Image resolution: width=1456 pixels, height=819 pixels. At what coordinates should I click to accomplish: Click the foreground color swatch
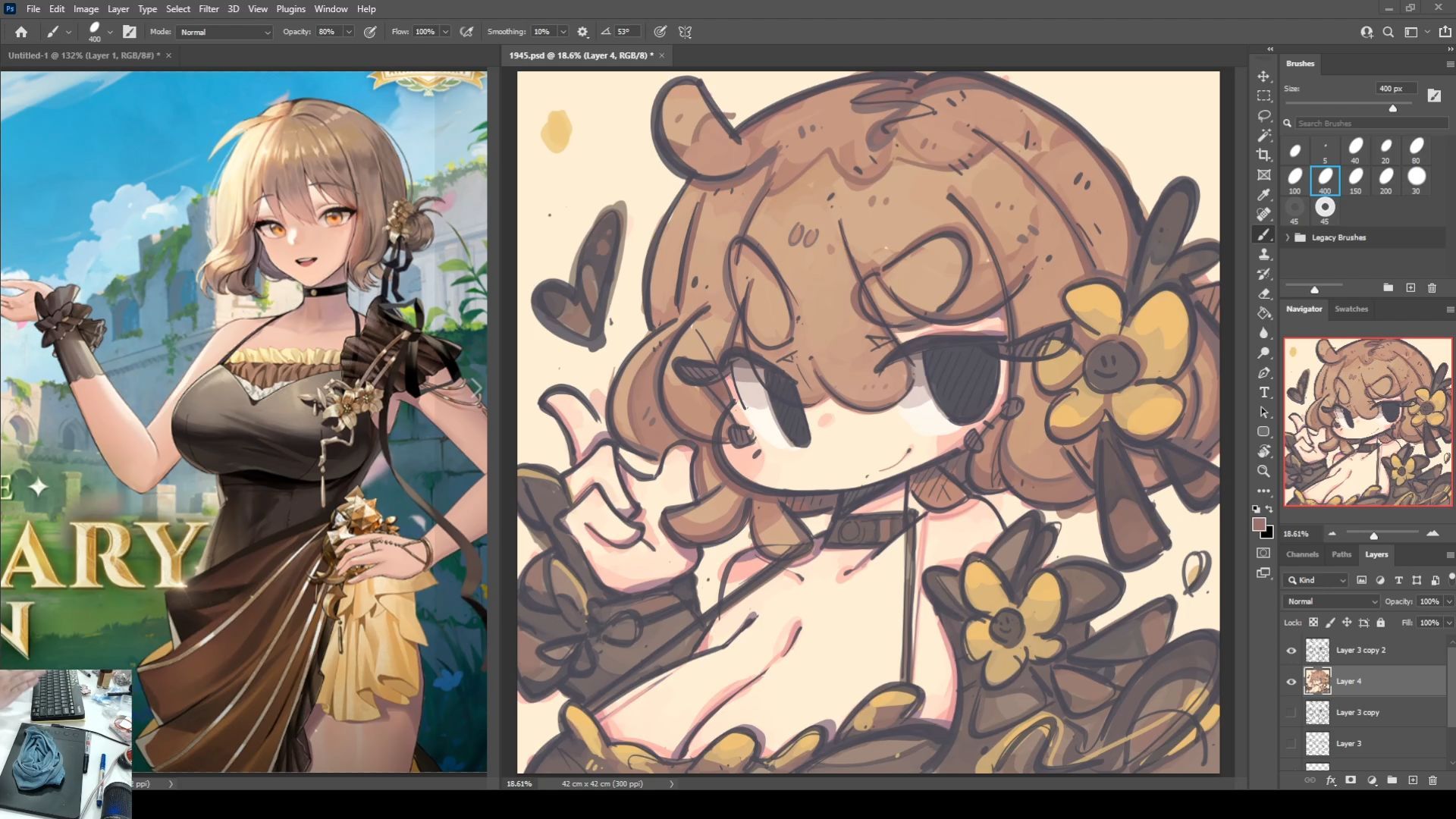[1260, 525]
